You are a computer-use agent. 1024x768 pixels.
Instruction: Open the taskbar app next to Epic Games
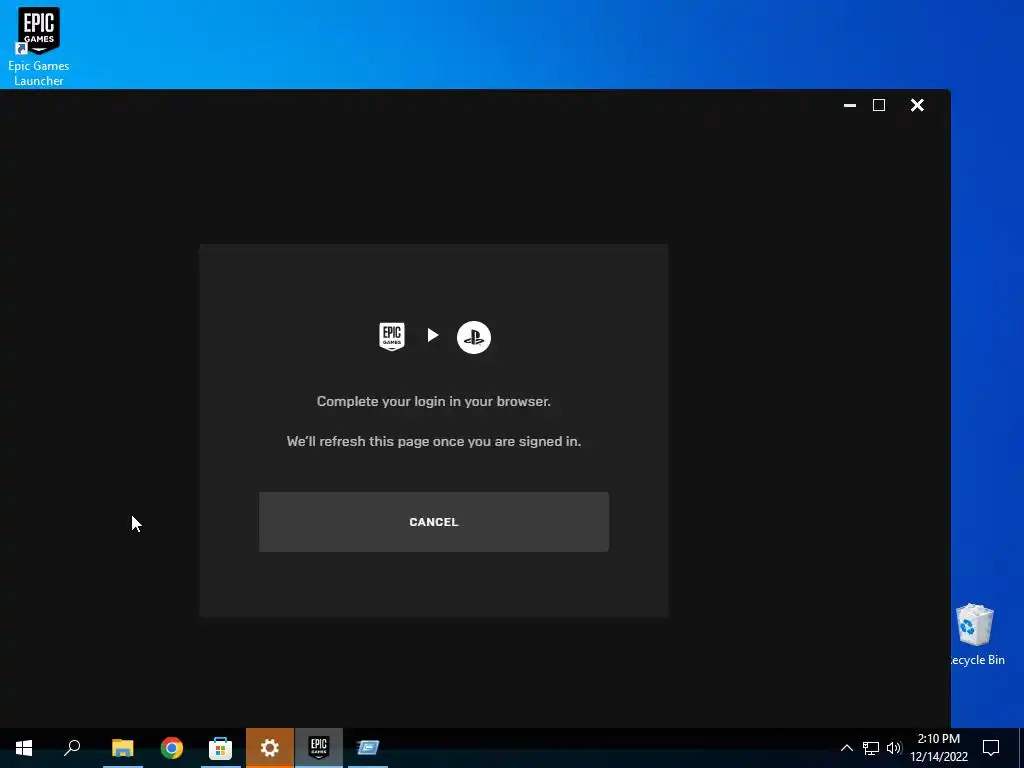368,748
